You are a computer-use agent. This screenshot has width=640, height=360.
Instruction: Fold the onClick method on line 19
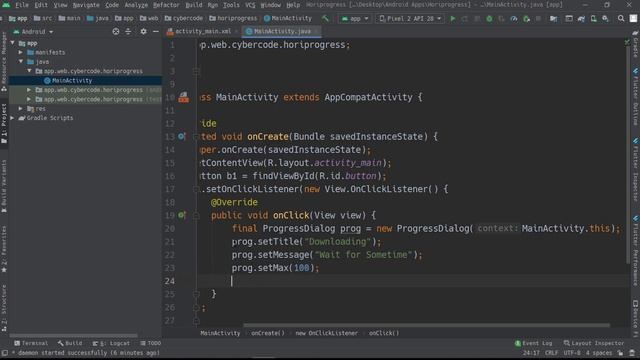pyautogui.click(x=196, y=215)
